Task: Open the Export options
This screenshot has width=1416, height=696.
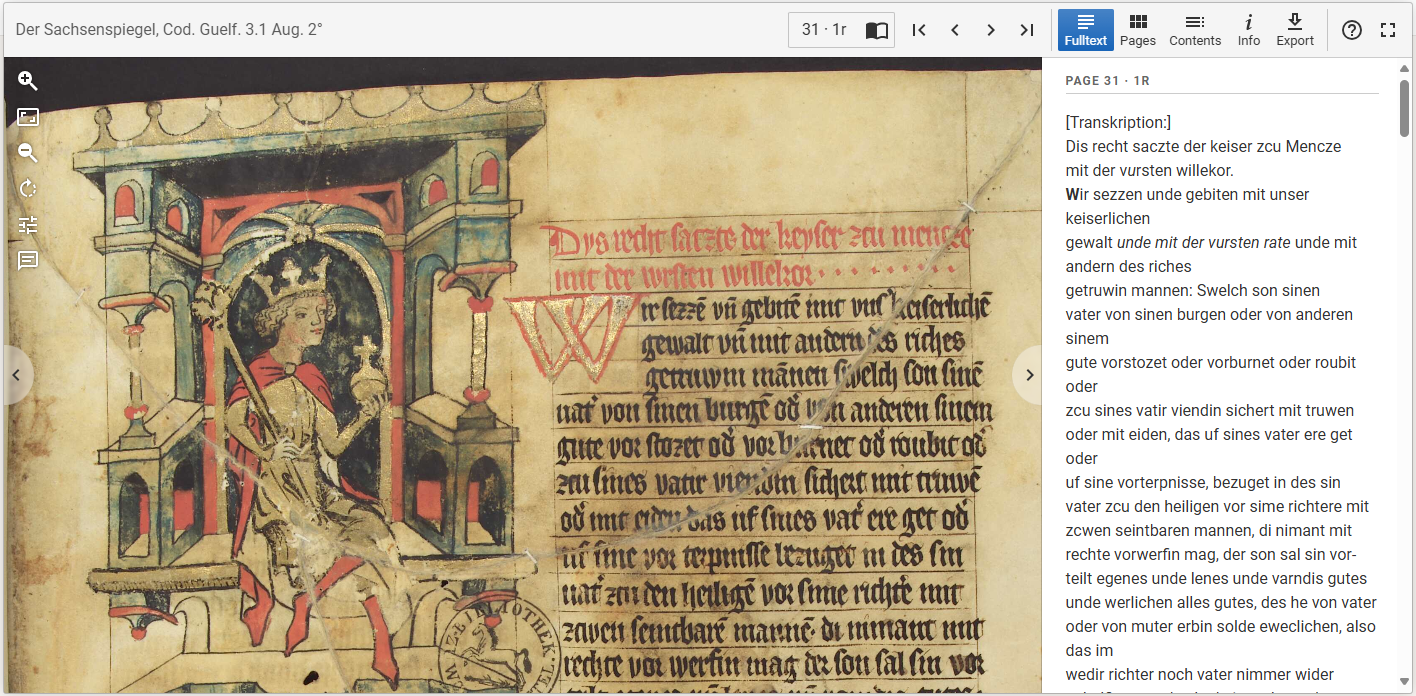Action: 1295,30
